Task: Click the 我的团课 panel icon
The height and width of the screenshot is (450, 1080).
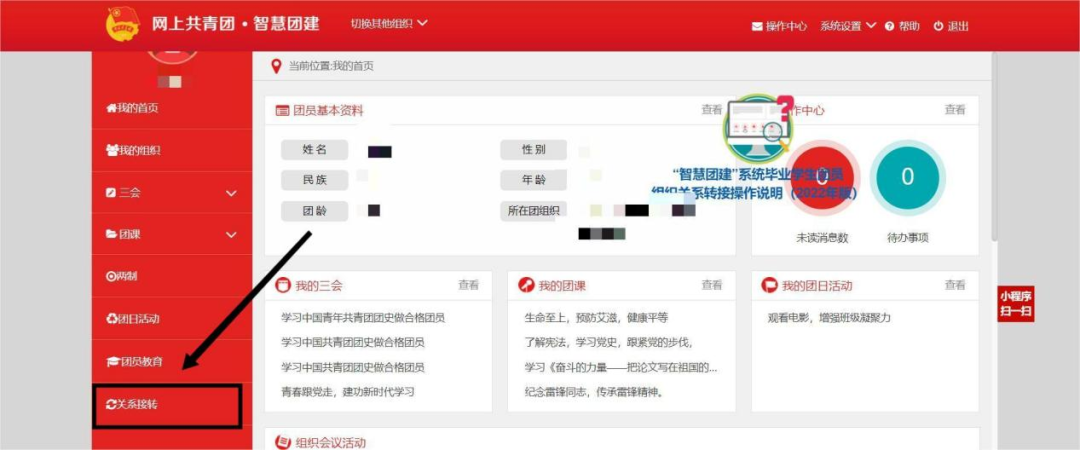Action: tap(526, 285)
